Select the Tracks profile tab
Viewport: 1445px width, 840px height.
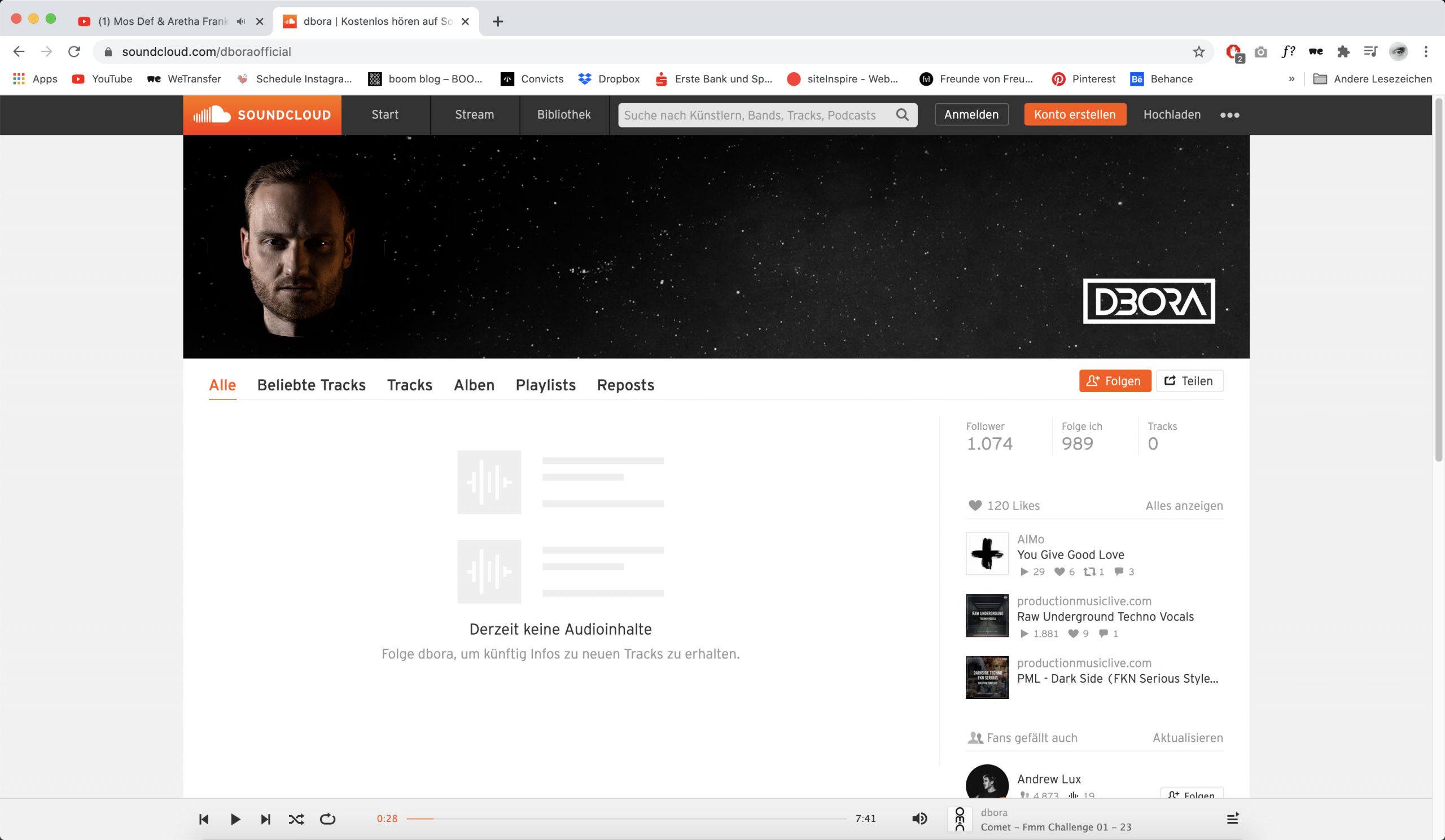409,385
